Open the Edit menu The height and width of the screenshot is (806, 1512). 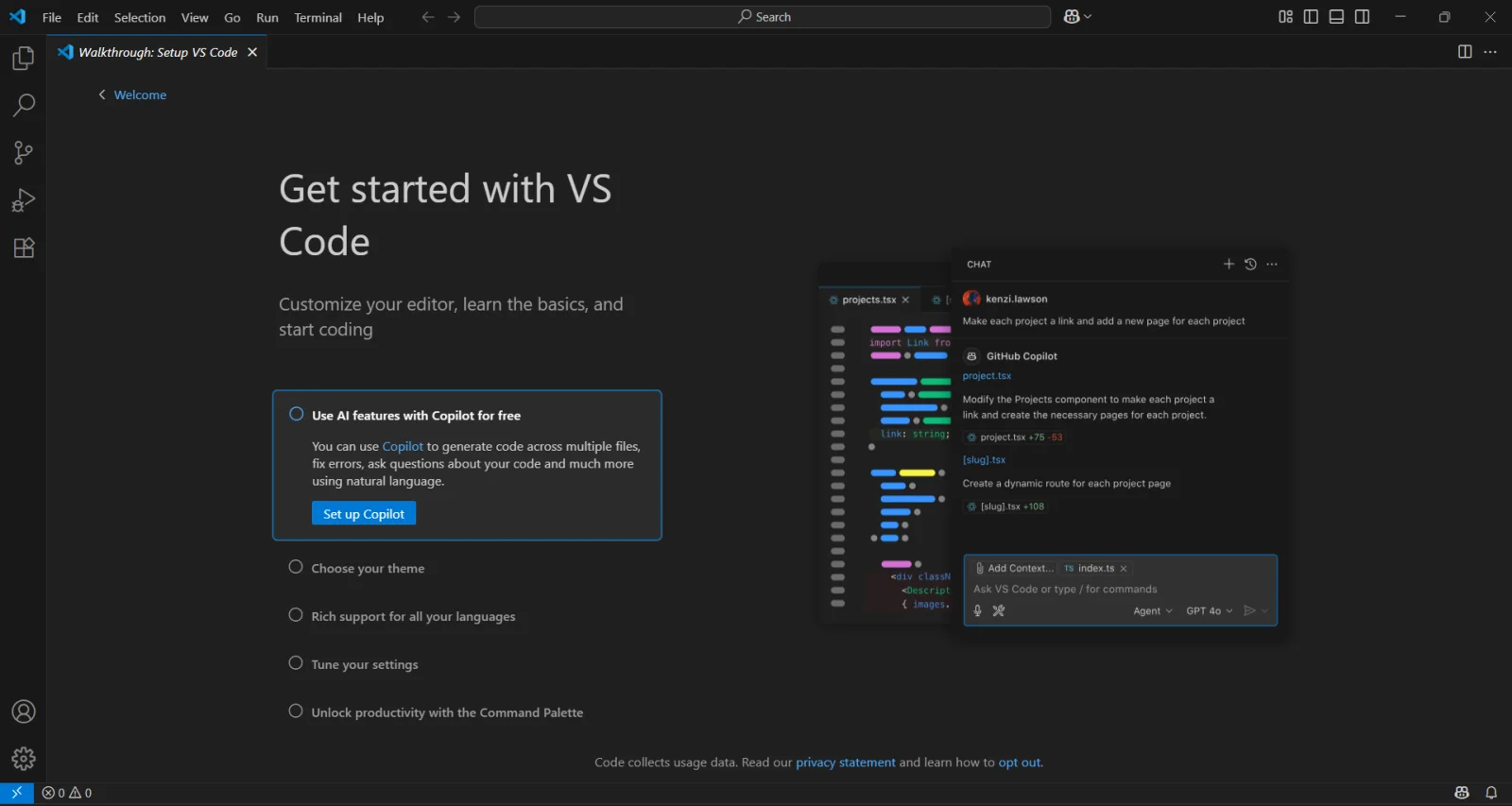[x=88, y=17]
